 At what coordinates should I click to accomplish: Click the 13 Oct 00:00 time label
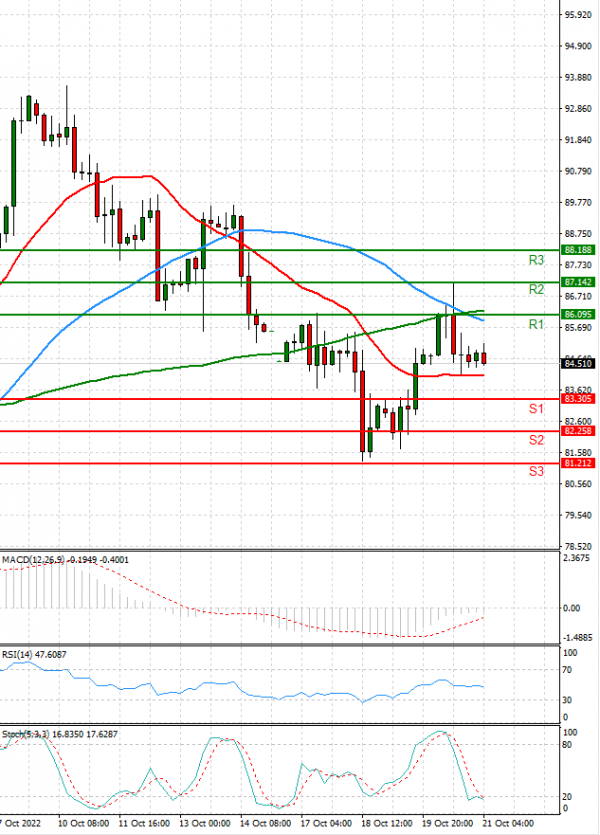205,823
